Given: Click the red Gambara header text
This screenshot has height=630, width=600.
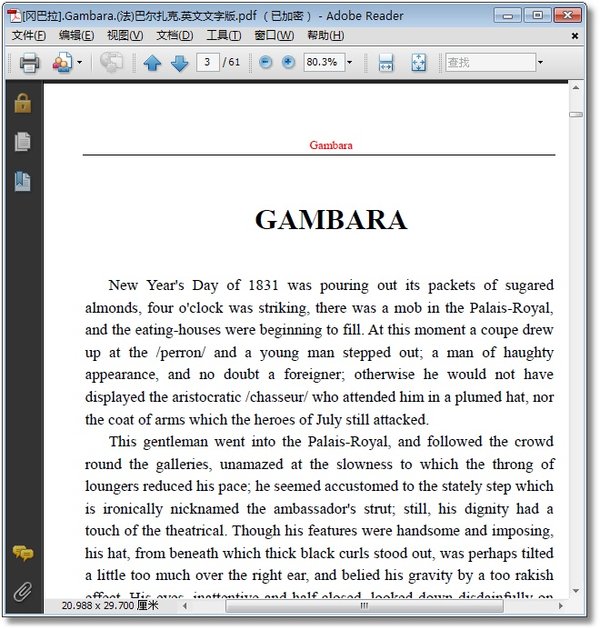Looking at the screenshot, I should [331, 145].
